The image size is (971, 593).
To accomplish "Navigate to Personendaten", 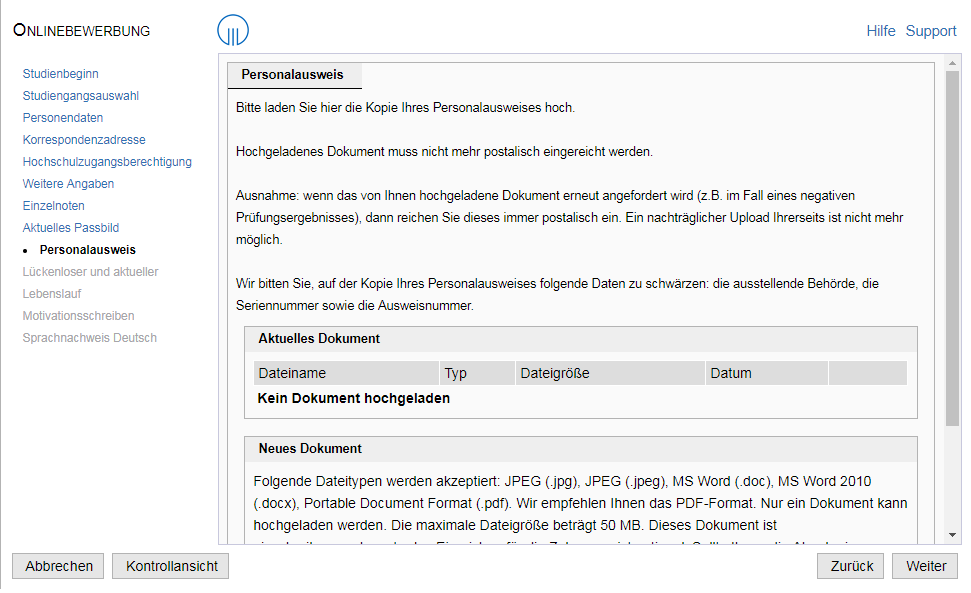I will click(x=63, y=118).
